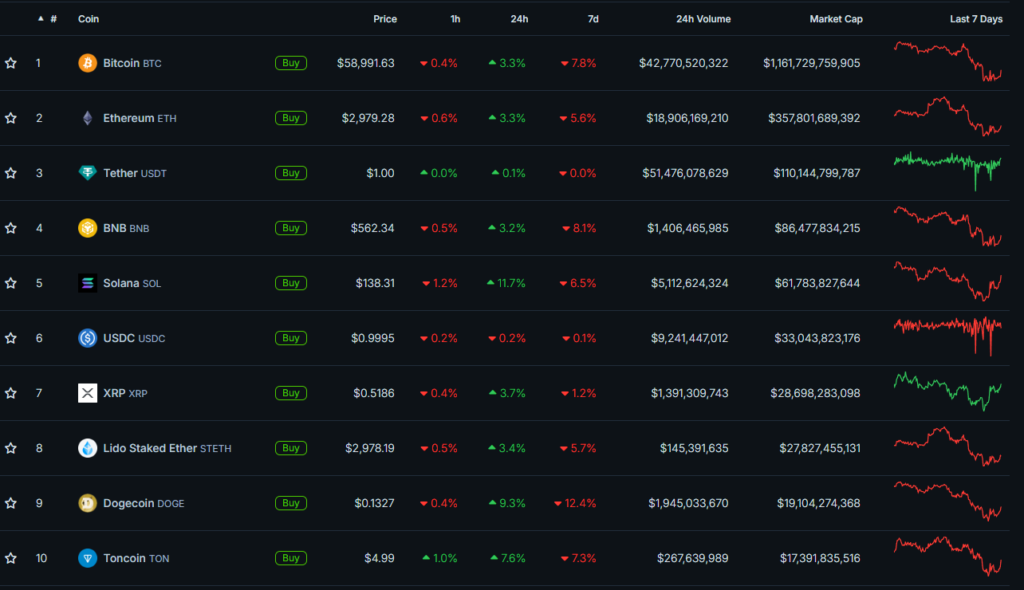Click the Toncoin logo icon

pyautogui.click(x=88, y=558)
